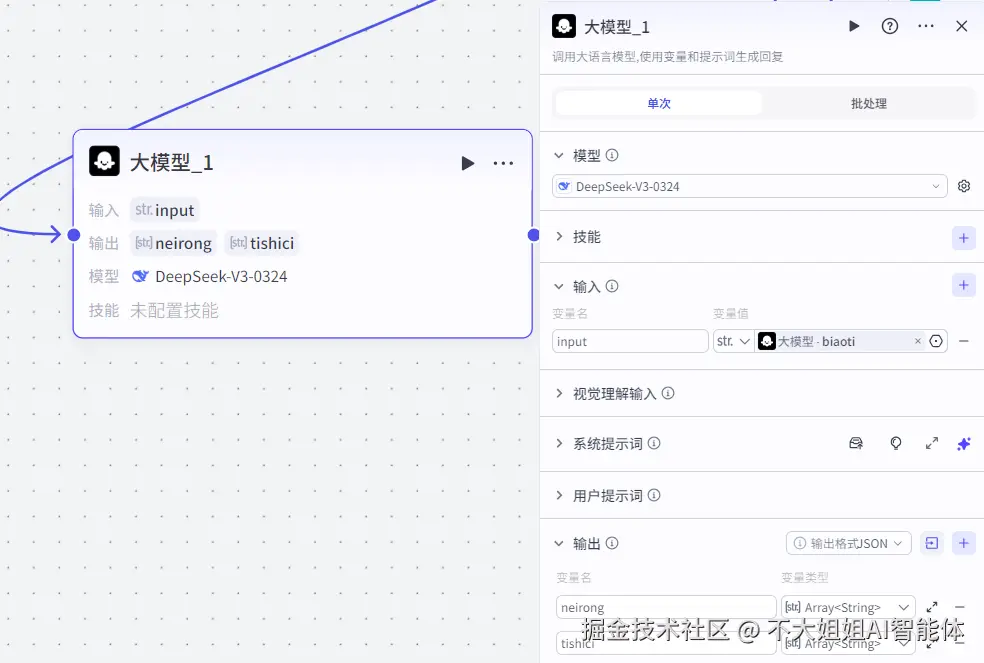The width and height of the screenshot is (984, 663).
Task: Show info tooltip beside 模型
Action: [x=612, y=155]
